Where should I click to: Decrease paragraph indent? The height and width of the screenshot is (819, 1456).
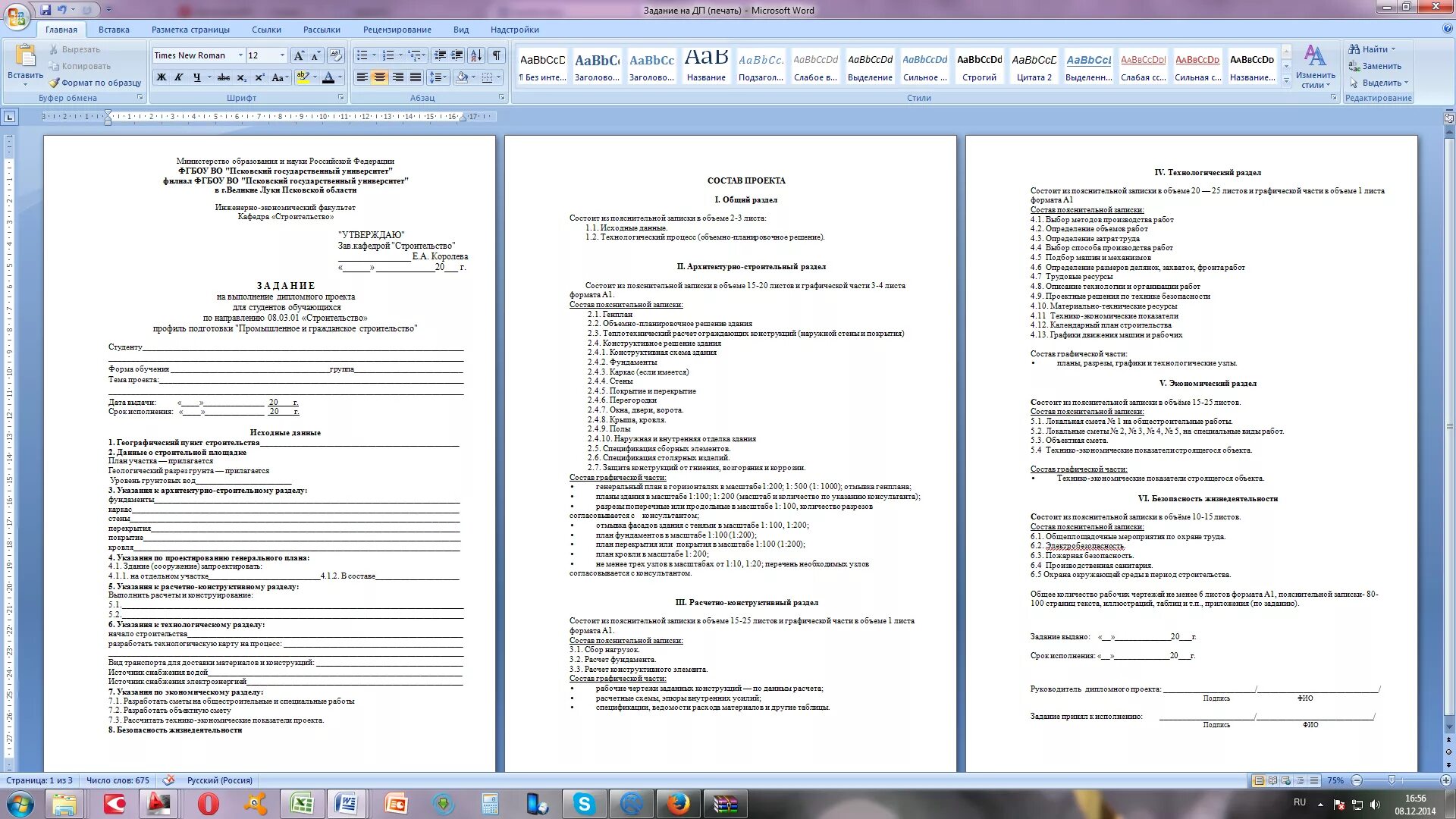coord(440,55)
